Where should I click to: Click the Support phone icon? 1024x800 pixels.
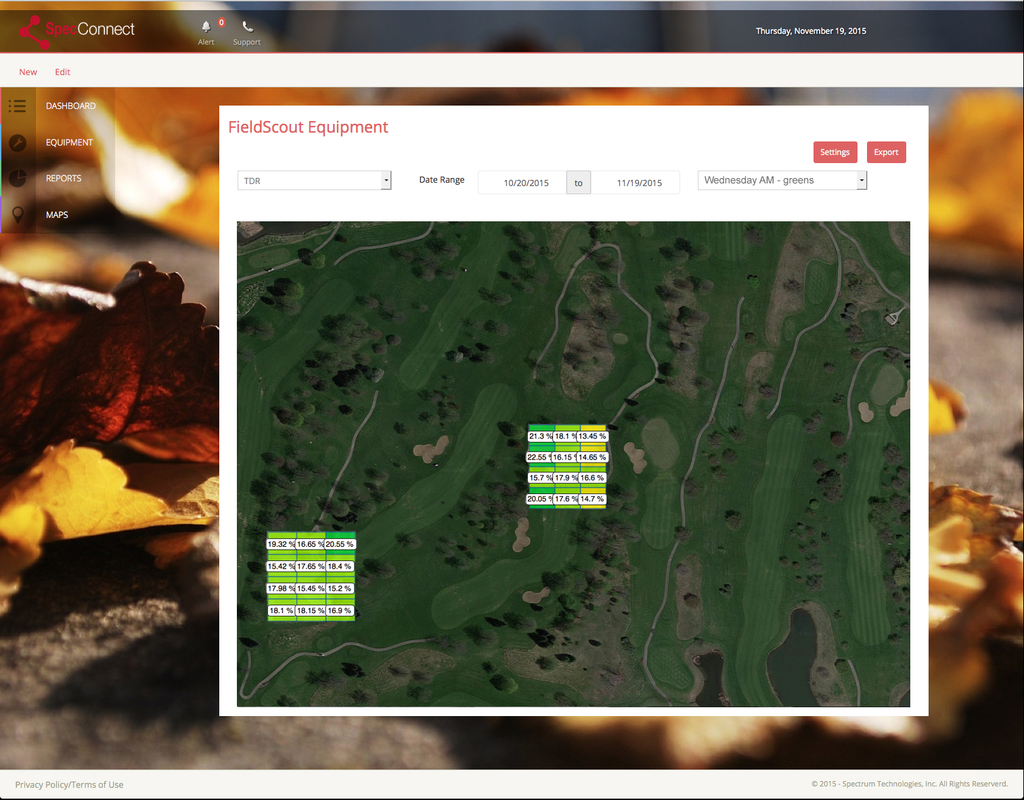click(x=247, y=27)
